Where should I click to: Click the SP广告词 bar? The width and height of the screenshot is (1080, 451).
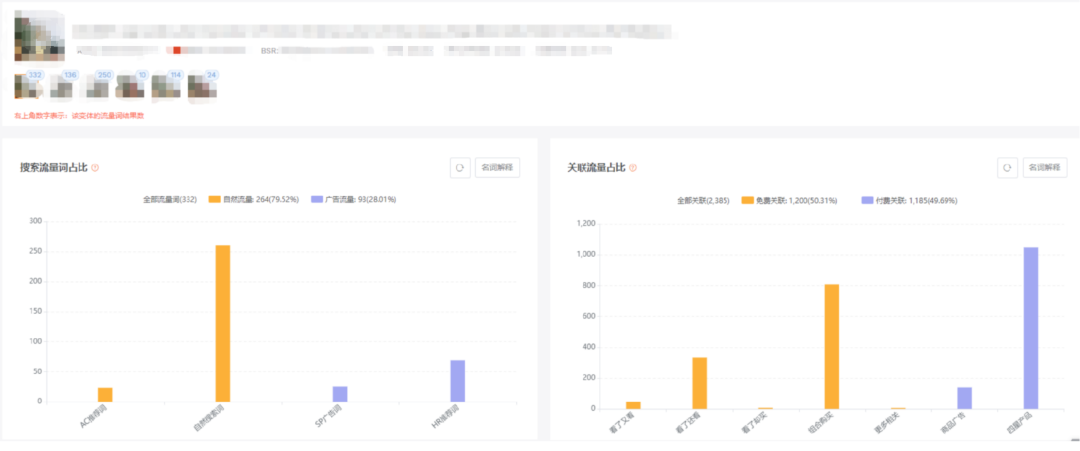[340, 394]
